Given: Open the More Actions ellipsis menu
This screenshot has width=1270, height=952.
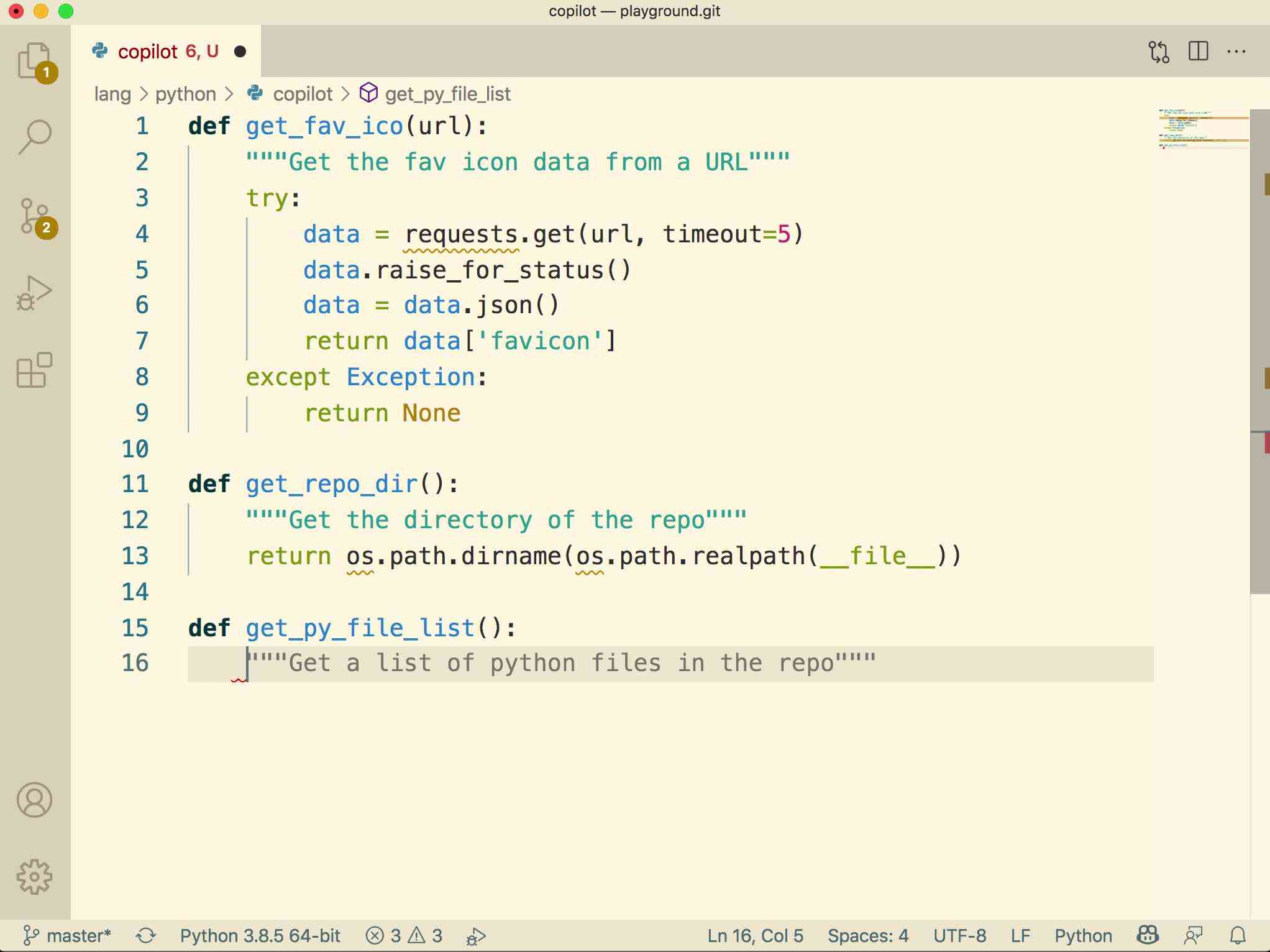Looking at the screenshot, I should pyautogui.click(x=1236, y=52).
